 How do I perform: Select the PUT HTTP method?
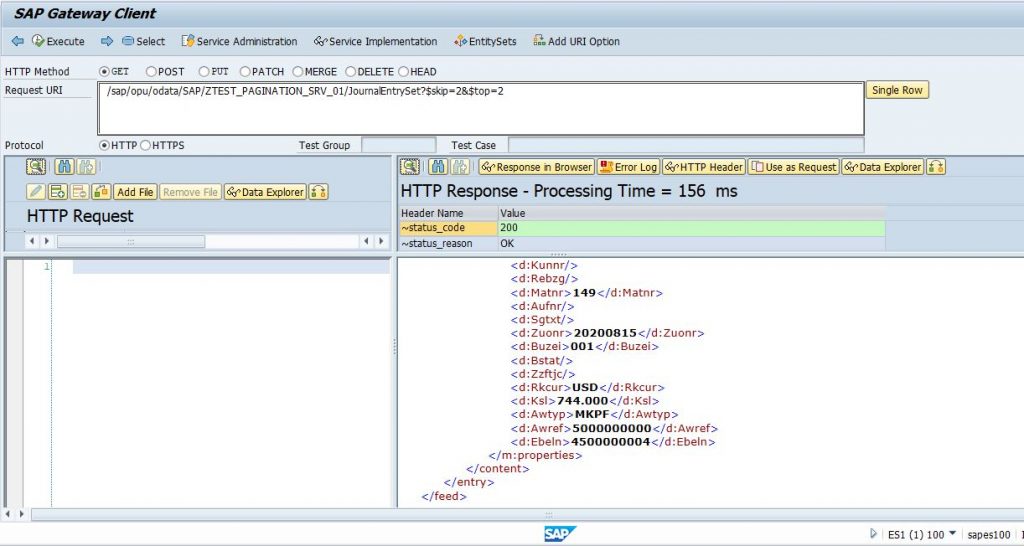tap(204, 72)
